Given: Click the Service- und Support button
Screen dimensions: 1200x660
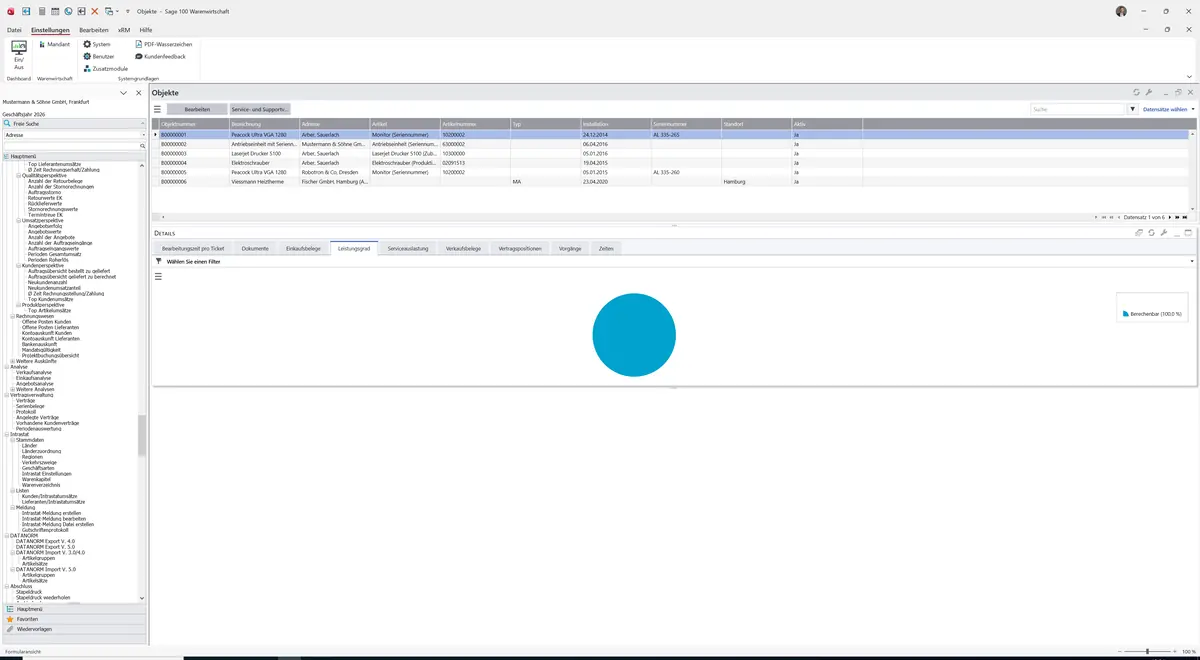Looking at the screenshot, I should click(260, 109).
